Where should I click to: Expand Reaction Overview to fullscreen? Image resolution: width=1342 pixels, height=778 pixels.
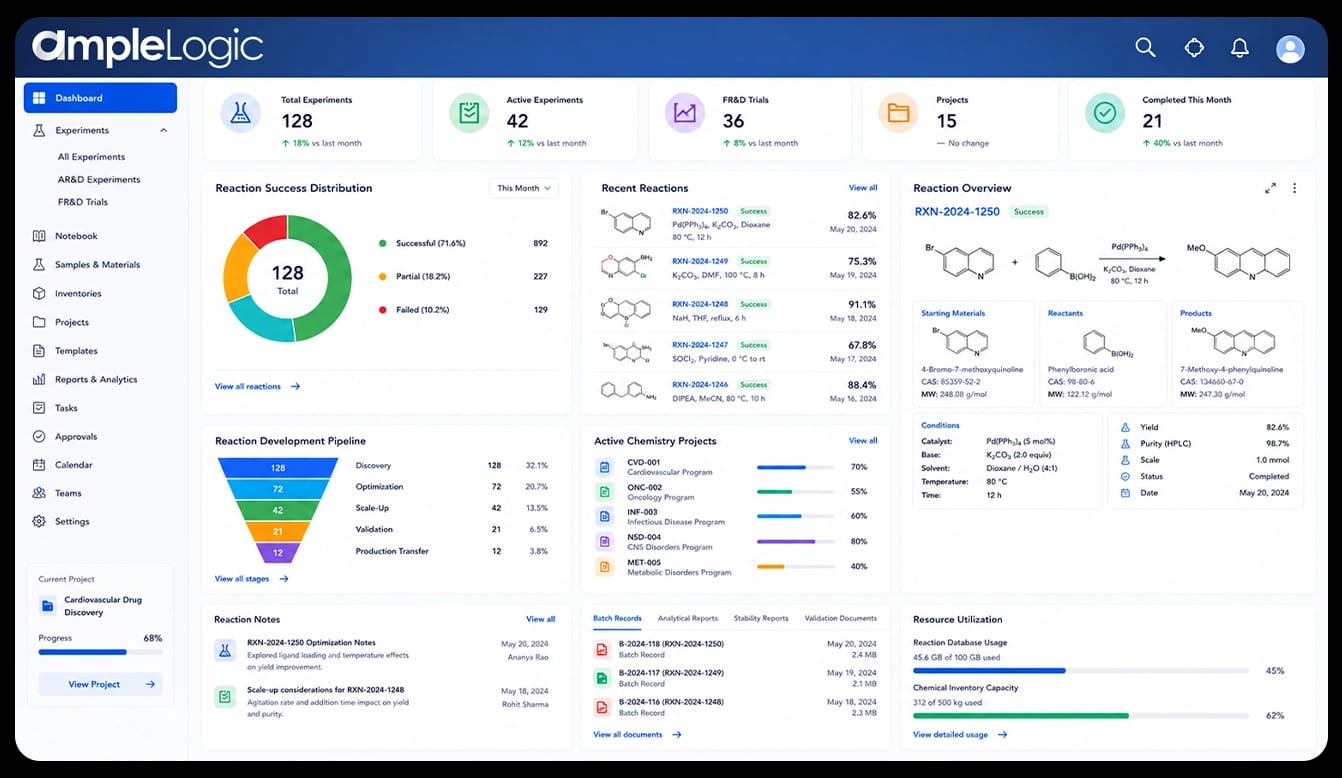1270,188
